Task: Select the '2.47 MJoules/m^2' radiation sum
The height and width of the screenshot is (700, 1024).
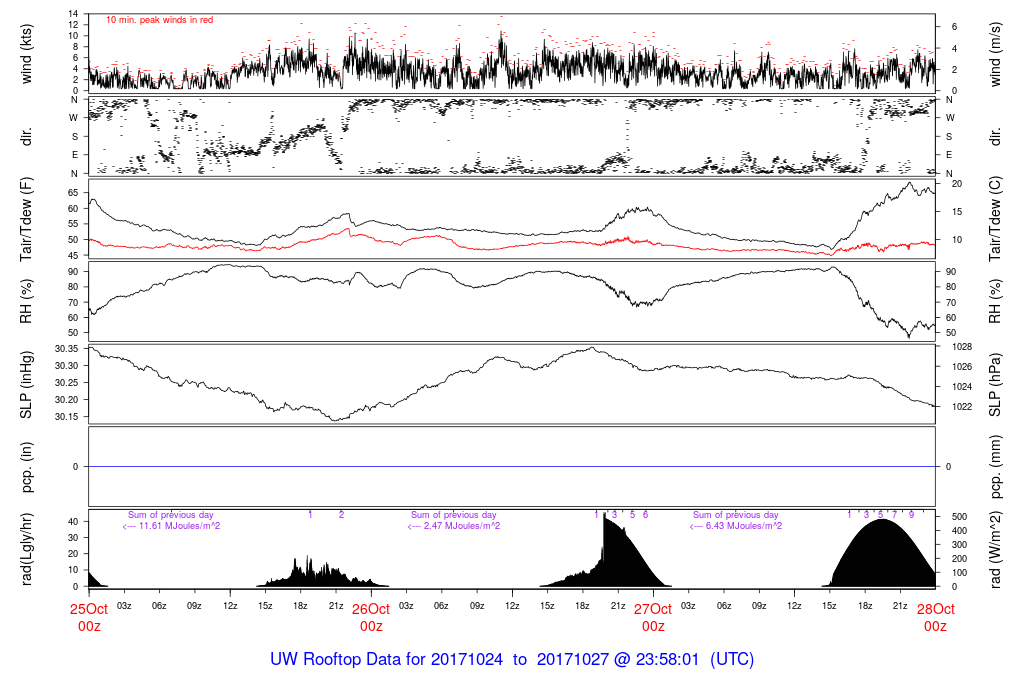Action: pos(462,526)
